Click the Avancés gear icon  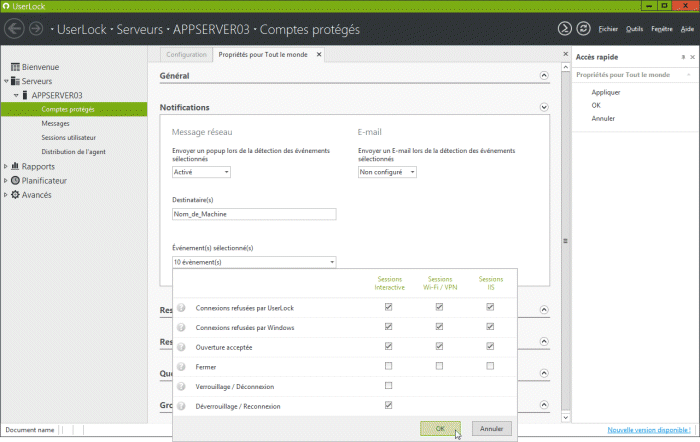(15, 195)
